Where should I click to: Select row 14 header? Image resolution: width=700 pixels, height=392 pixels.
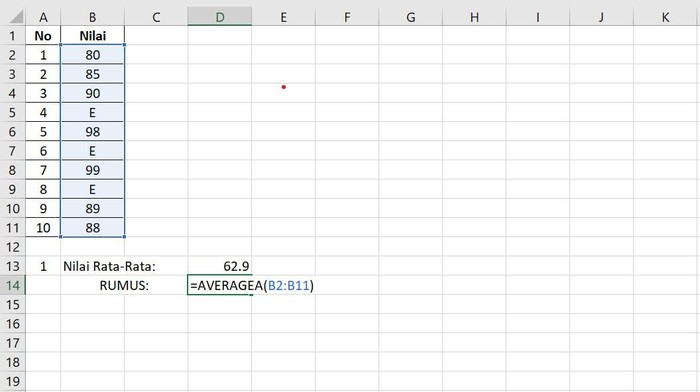12,285
